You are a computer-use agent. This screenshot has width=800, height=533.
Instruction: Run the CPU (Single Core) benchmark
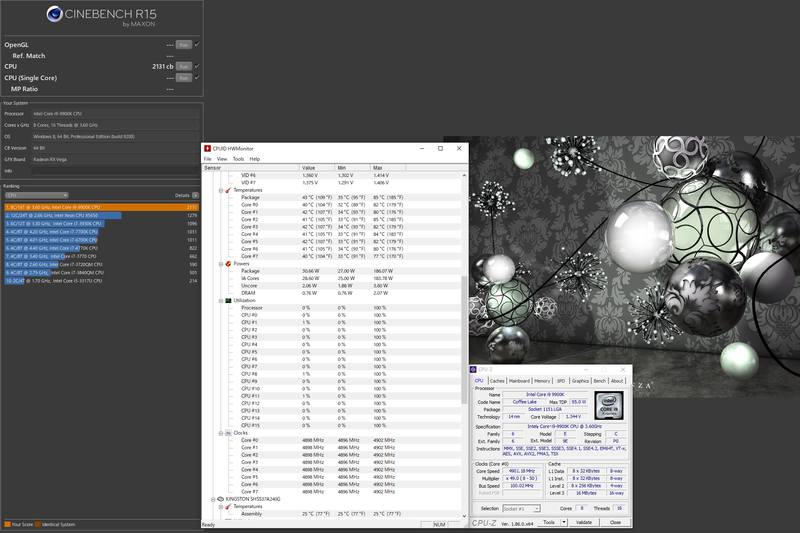pos(184,78)
